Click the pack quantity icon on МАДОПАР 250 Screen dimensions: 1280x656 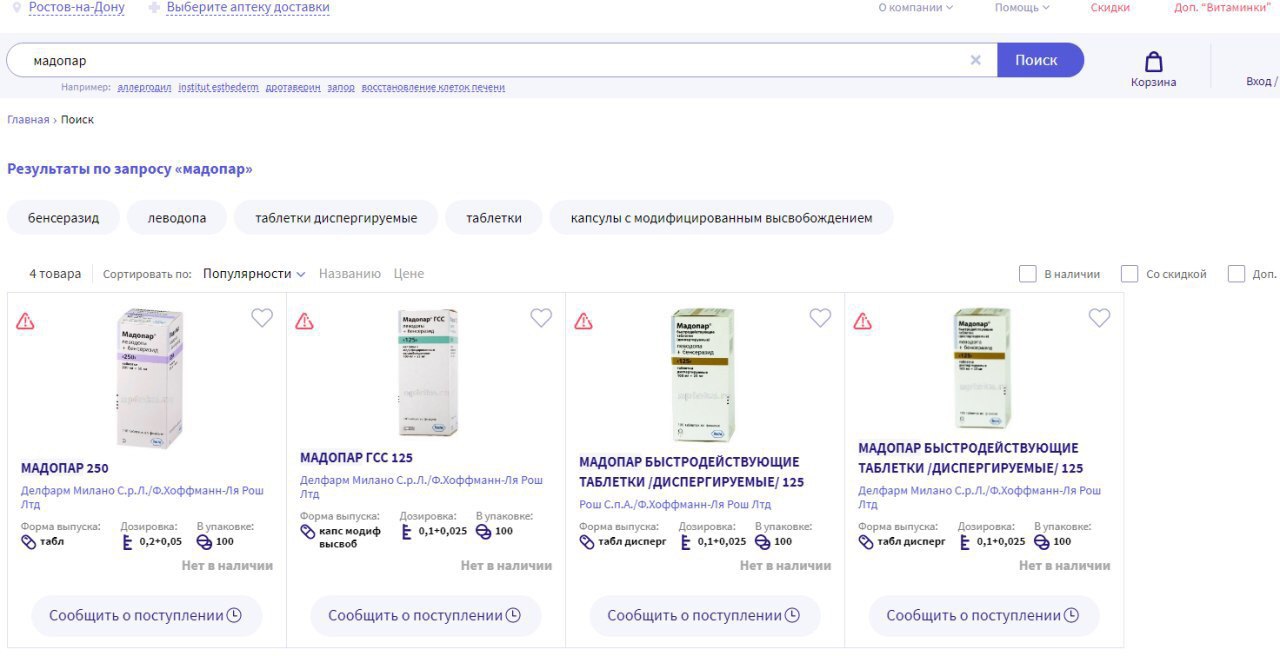coord(204,542)
